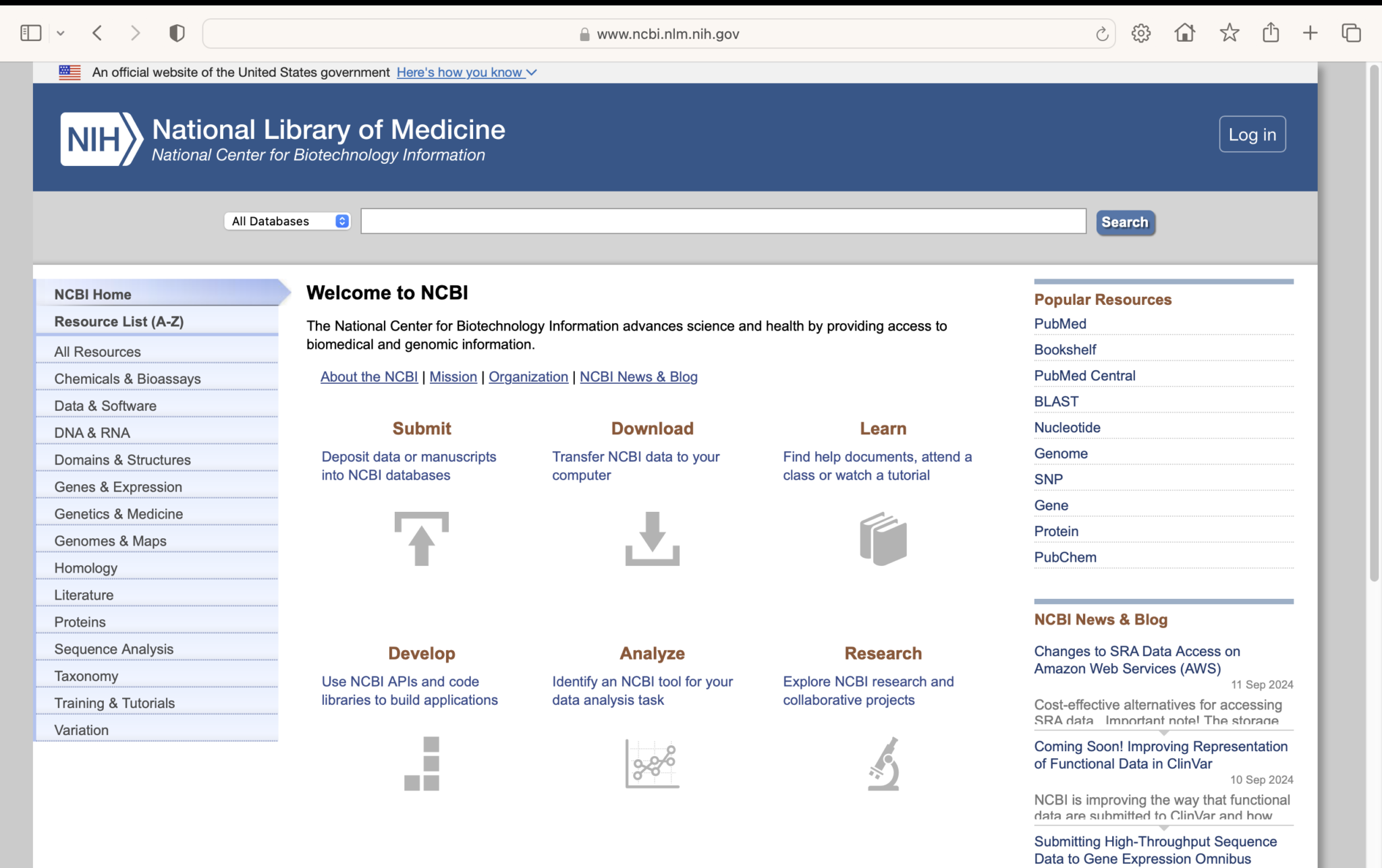This screenshot has width=1382, height=868.
Task: Click the Log in button
Action: click(x=1252, y=134)
